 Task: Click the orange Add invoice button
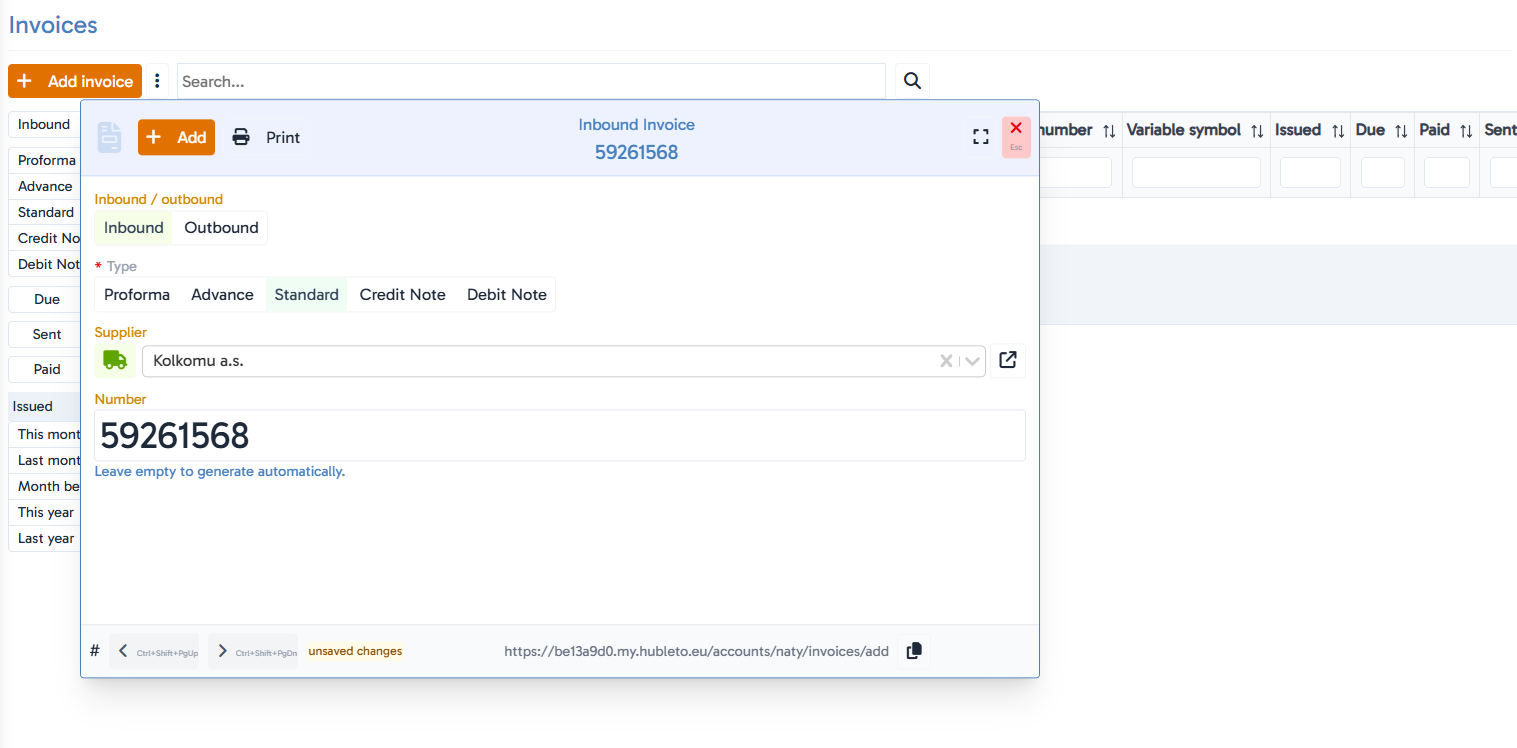click(75, 81)
